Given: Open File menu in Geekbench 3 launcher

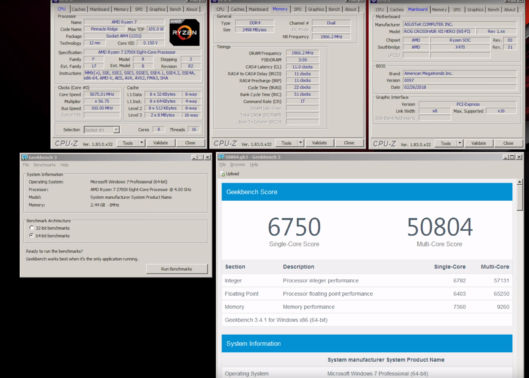Looking at the screenshot, I should click(x=26, y=165).
